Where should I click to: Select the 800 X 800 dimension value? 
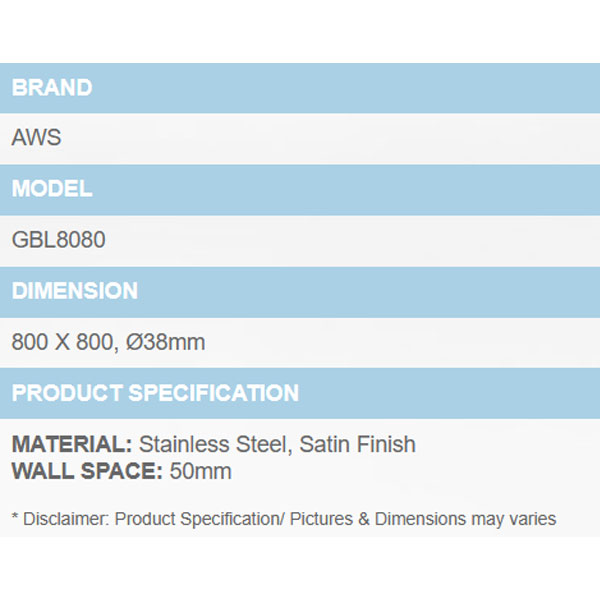click(63, 342)
